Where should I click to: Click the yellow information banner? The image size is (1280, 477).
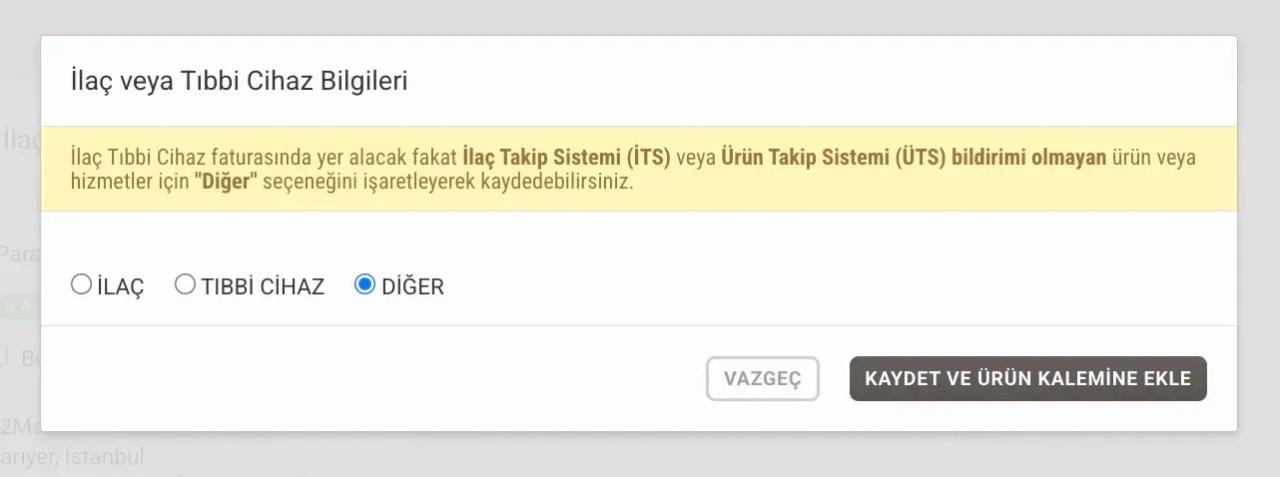[x=900, y=192]
